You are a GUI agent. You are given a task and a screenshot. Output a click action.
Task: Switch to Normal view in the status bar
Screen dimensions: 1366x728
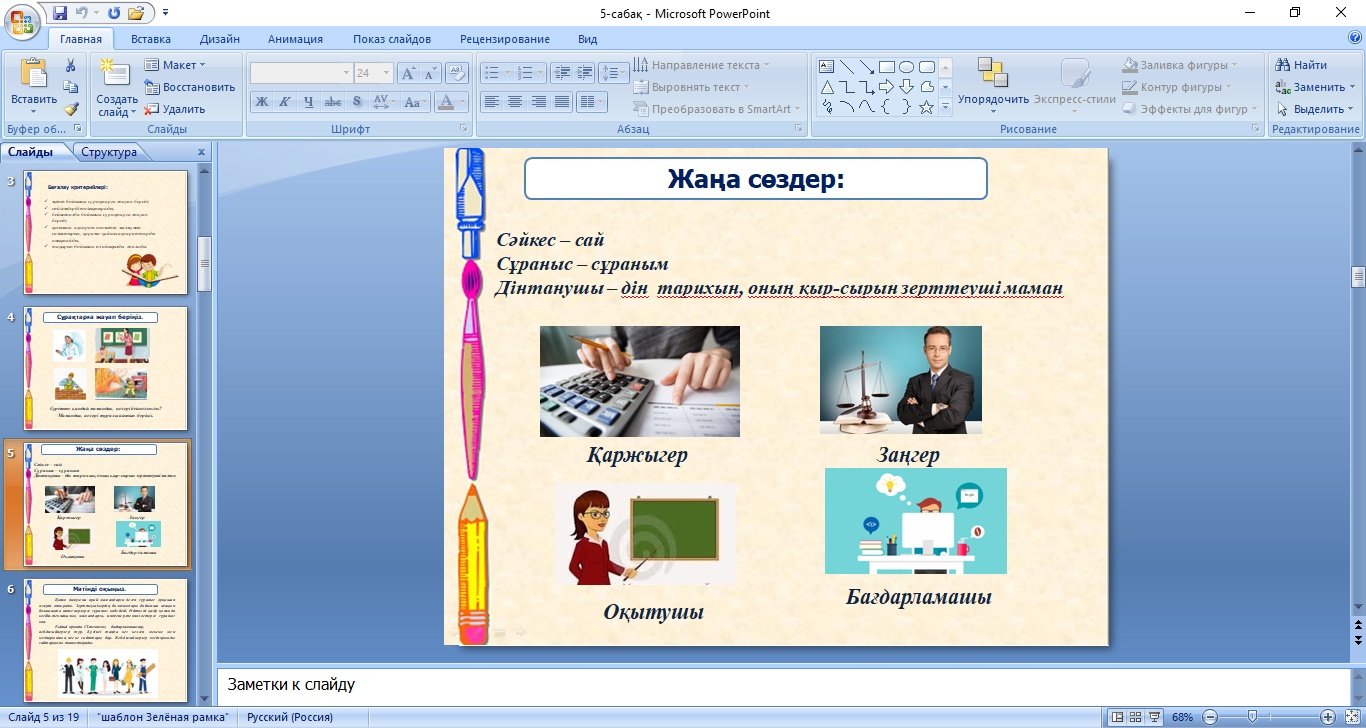1117,717
